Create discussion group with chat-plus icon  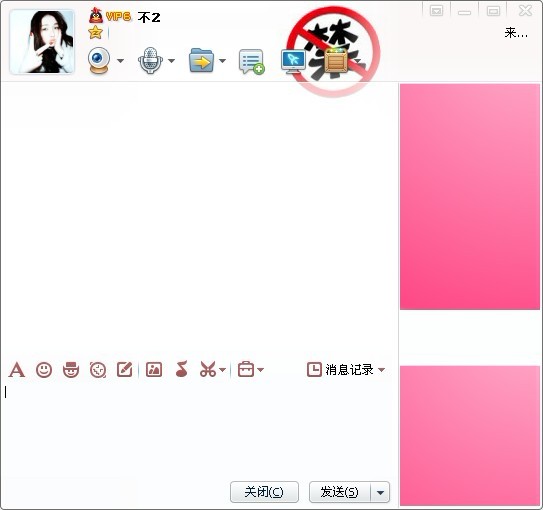[x=252, y=62]
